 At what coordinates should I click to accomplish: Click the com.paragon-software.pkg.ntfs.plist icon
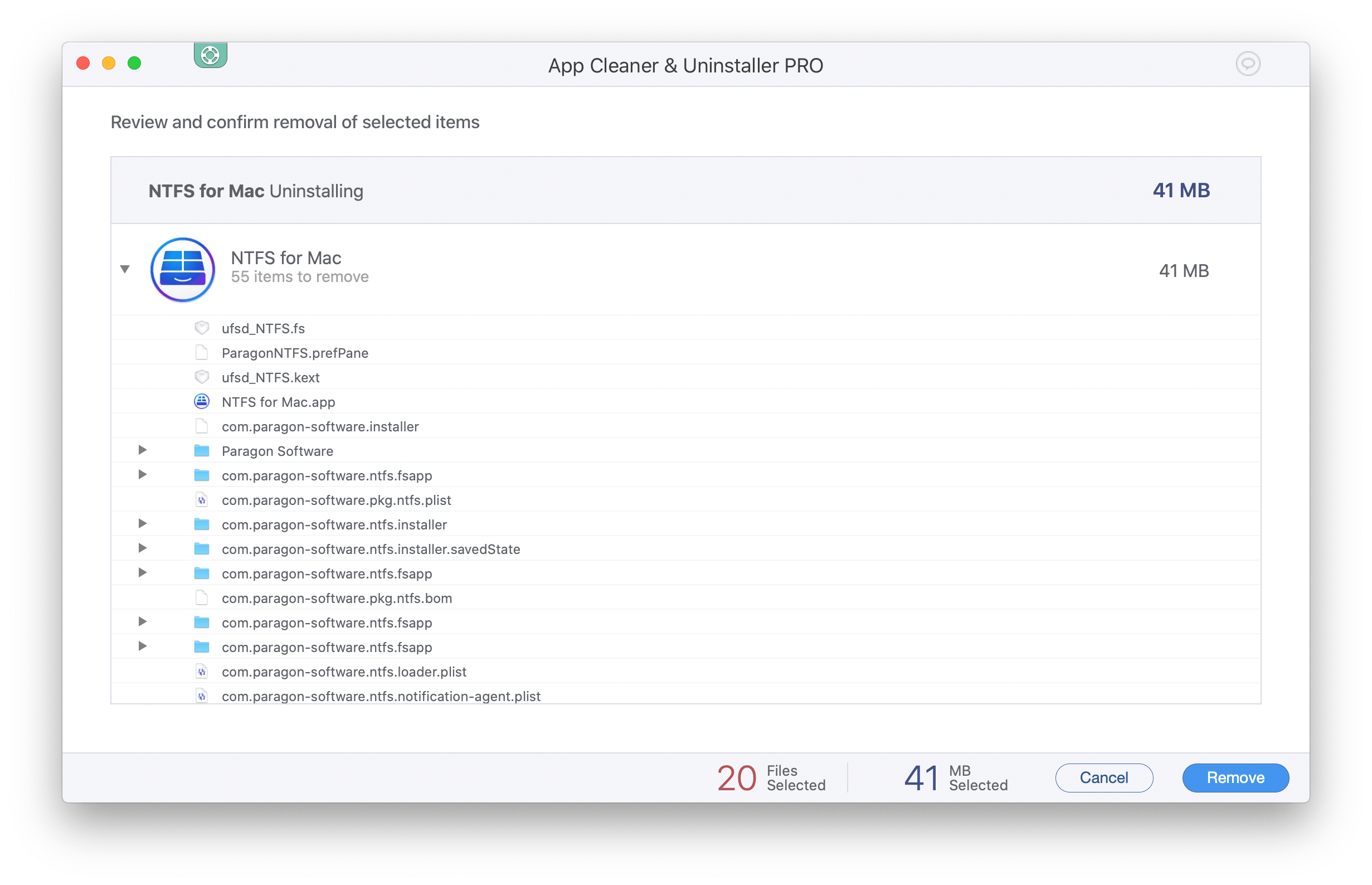(201, 500)
